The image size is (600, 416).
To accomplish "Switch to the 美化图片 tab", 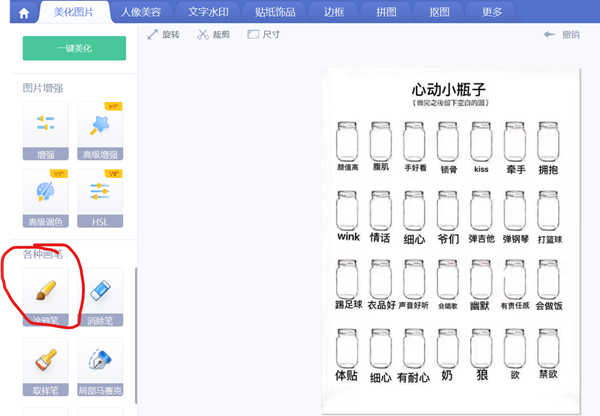I will [x=74, y=12].
